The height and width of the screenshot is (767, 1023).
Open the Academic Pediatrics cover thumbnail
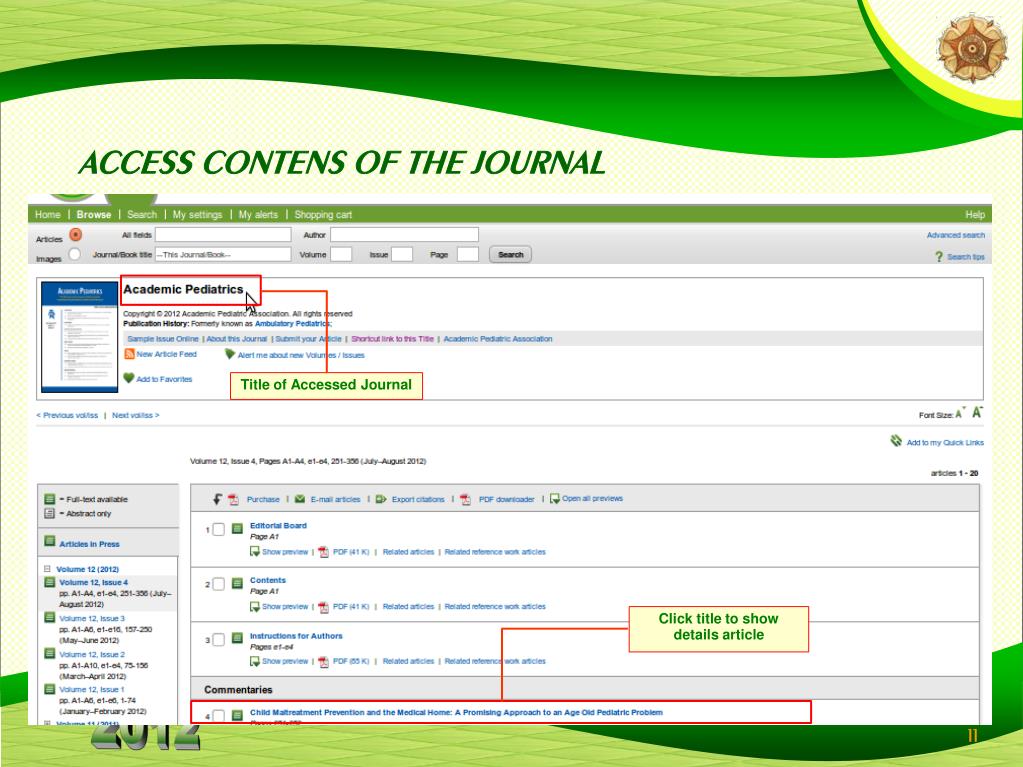tap(80, 337)
